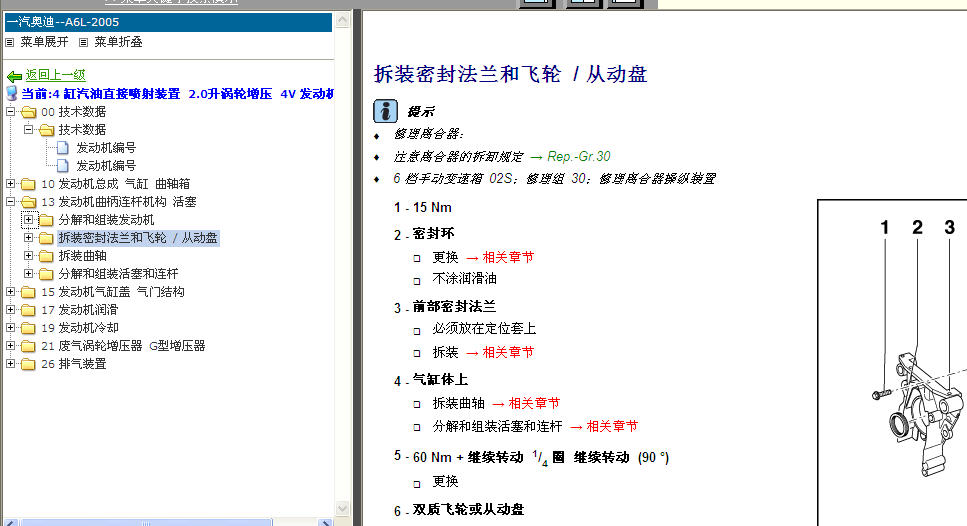The image size is (967, 526).
Task: Click the 当前:4 缸汽油直接喷射装置 heading
Action: pos(178,94)
